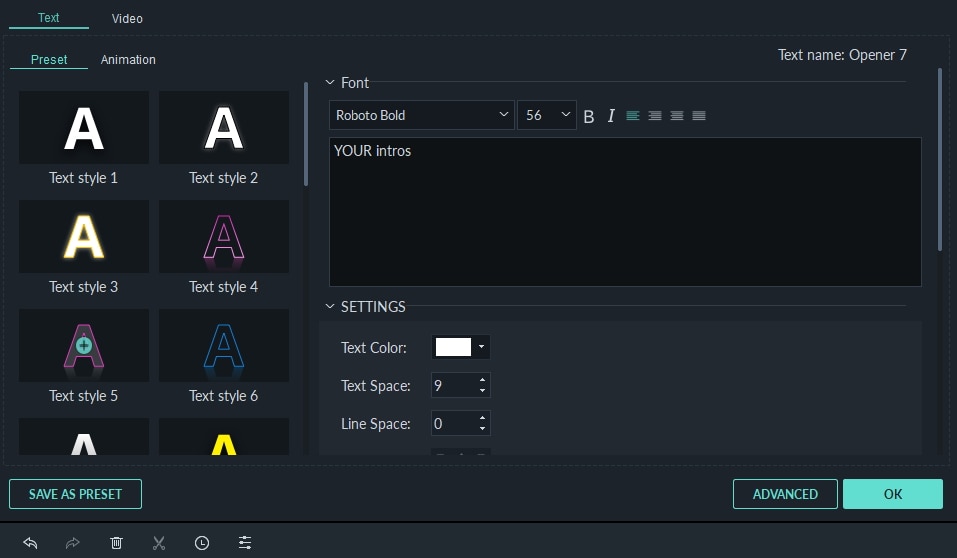
Task: Toggle italic text formatting
Action: (x=611, y=116)
